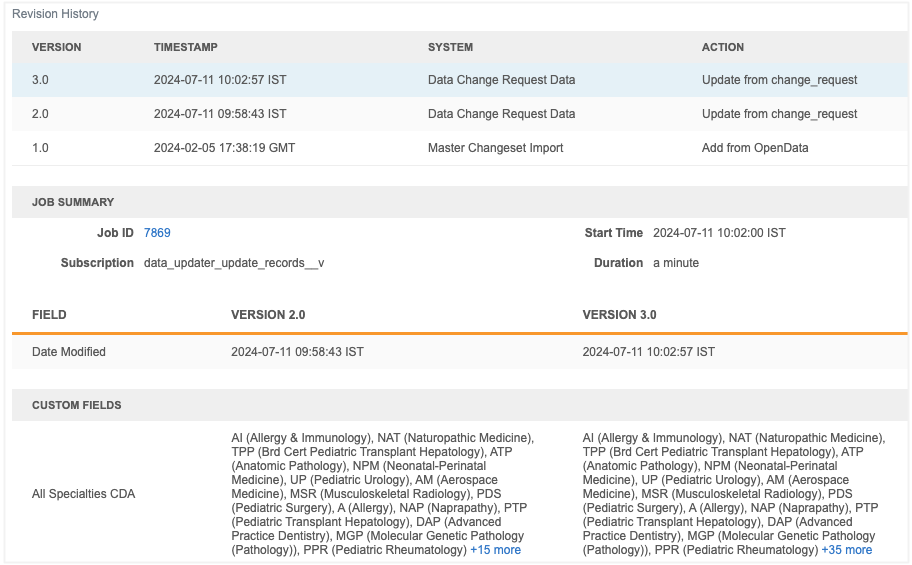
Task: Click the All Specialties CDA field label
Action: pyautogui.click(x=83, y=494)
